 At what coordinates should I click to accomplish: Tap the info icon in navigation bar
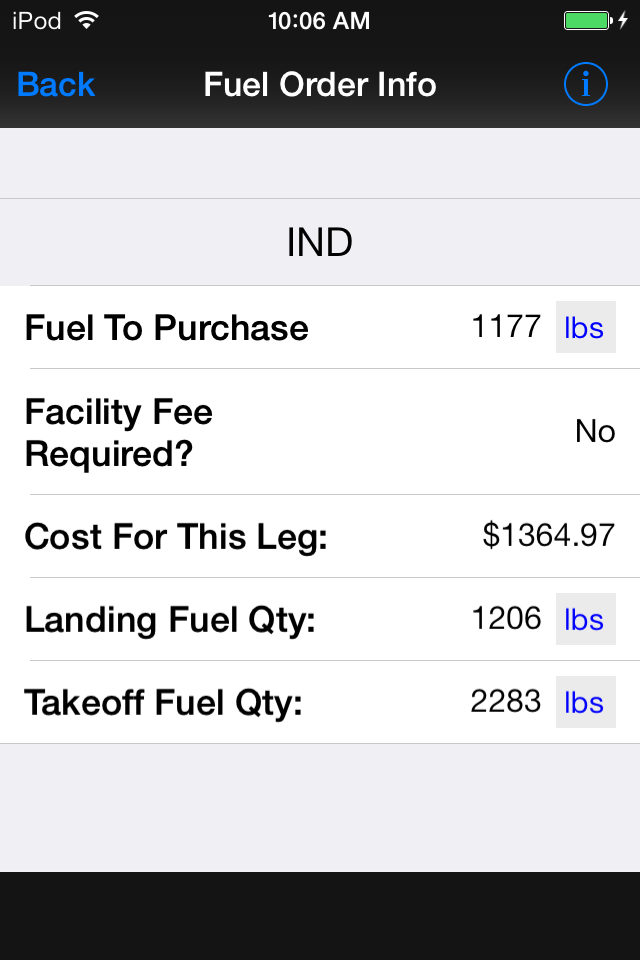pyautogui.click(x=585, y=84)
